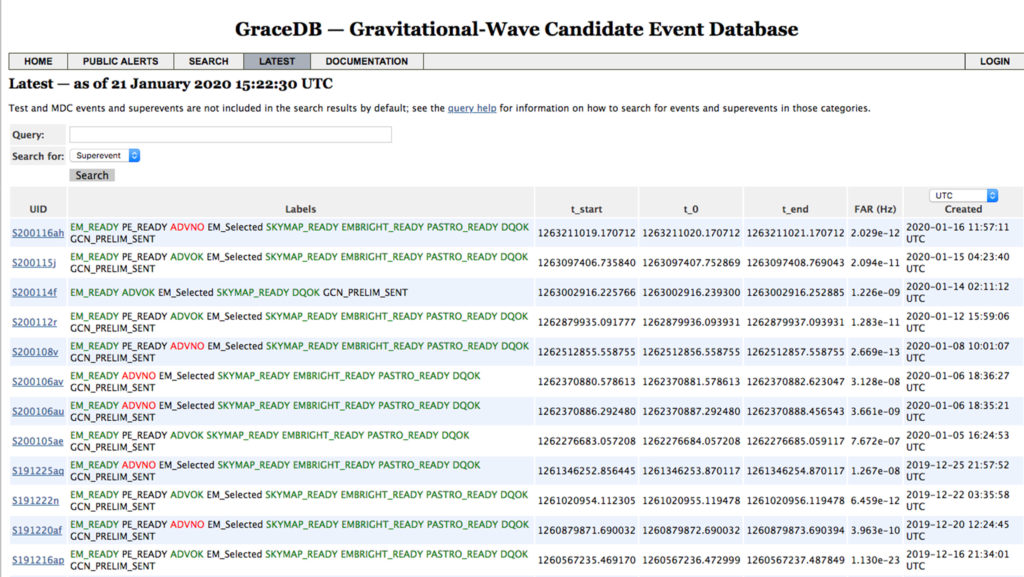Image resolution: width=1024 pixels, height=577 pixels.
Task: Select FAR value 2.094e-11
Action: point(875,263)
